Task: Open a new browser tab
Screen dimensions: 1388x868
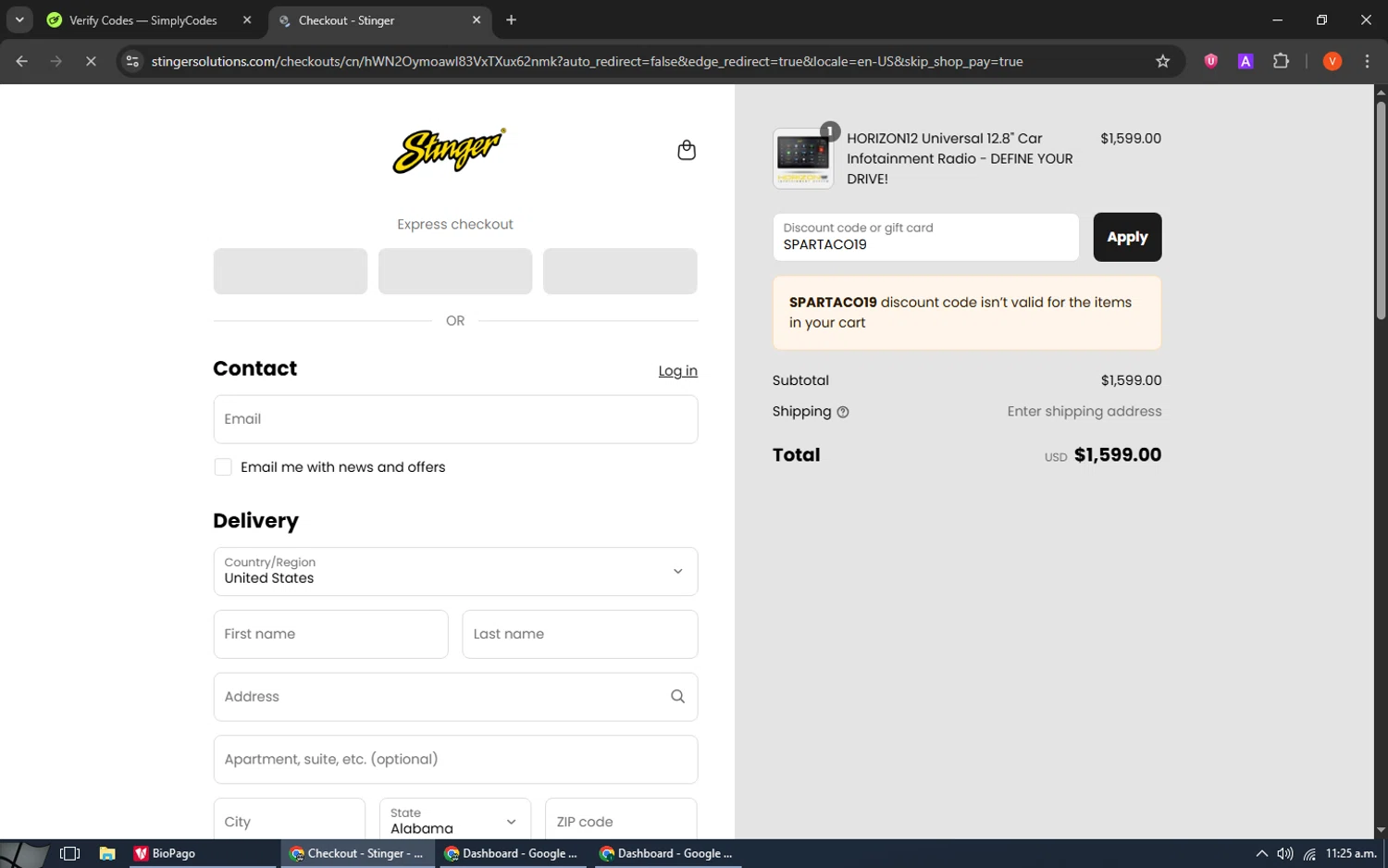Action: tap(511, 19)
